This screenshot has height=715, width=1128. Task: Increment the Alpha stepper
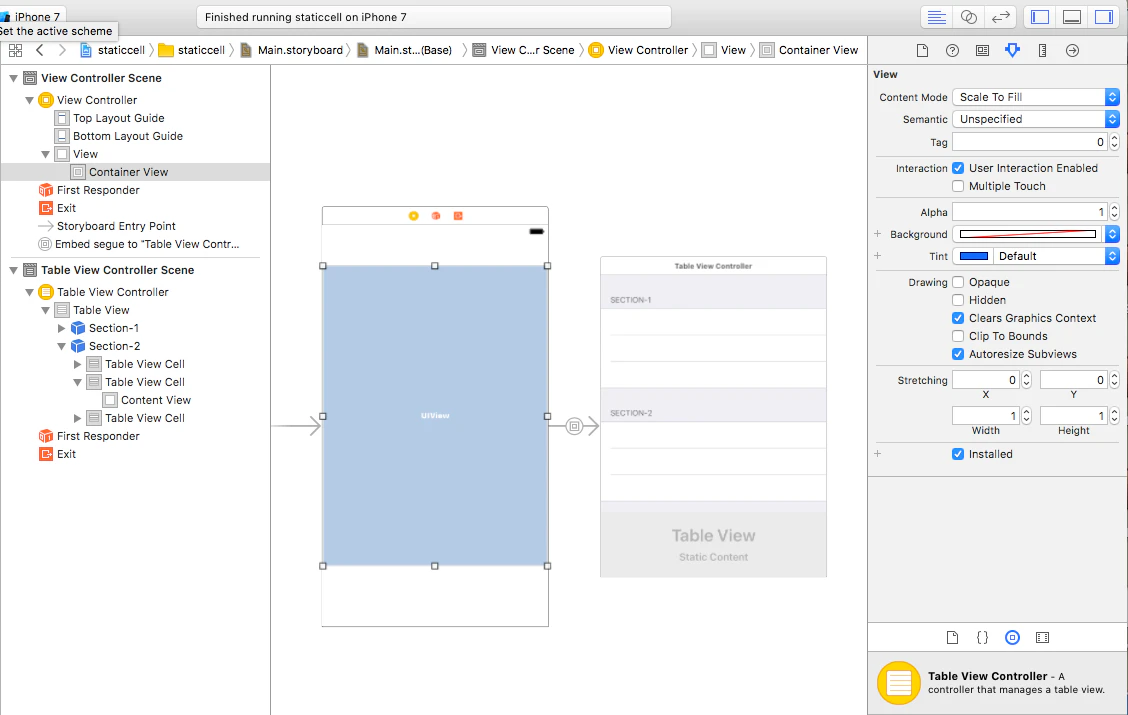(x=1114, y=208)
